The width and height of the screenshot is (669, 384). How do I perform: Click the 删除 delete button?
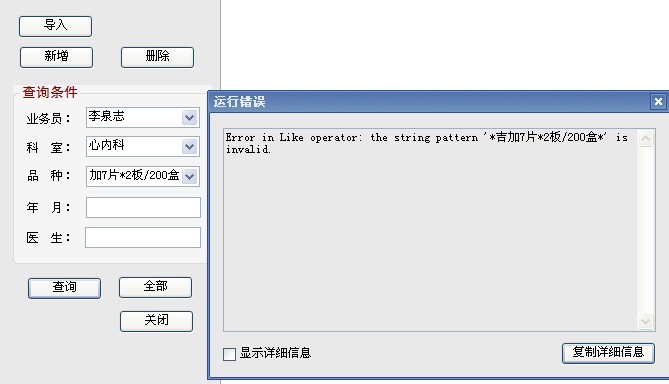157,57
